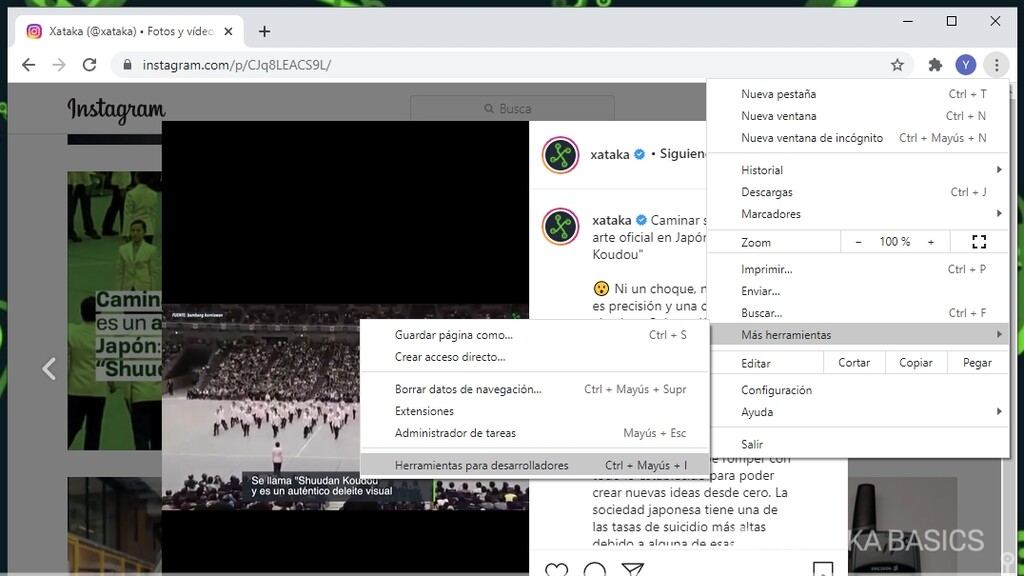Click the Siguiendo follow status link
The width and height of the screenshot is (1024, 576).
pos(682,153)
